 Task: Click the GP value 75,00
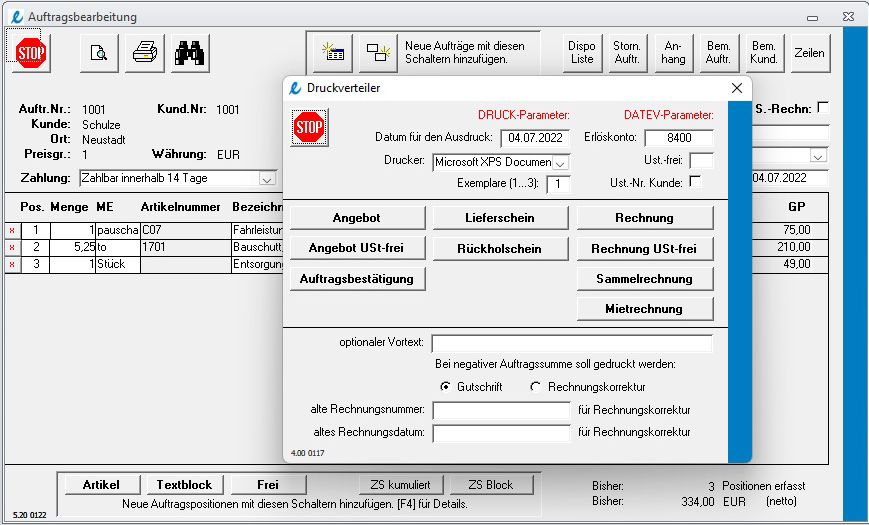coord(794,231)
